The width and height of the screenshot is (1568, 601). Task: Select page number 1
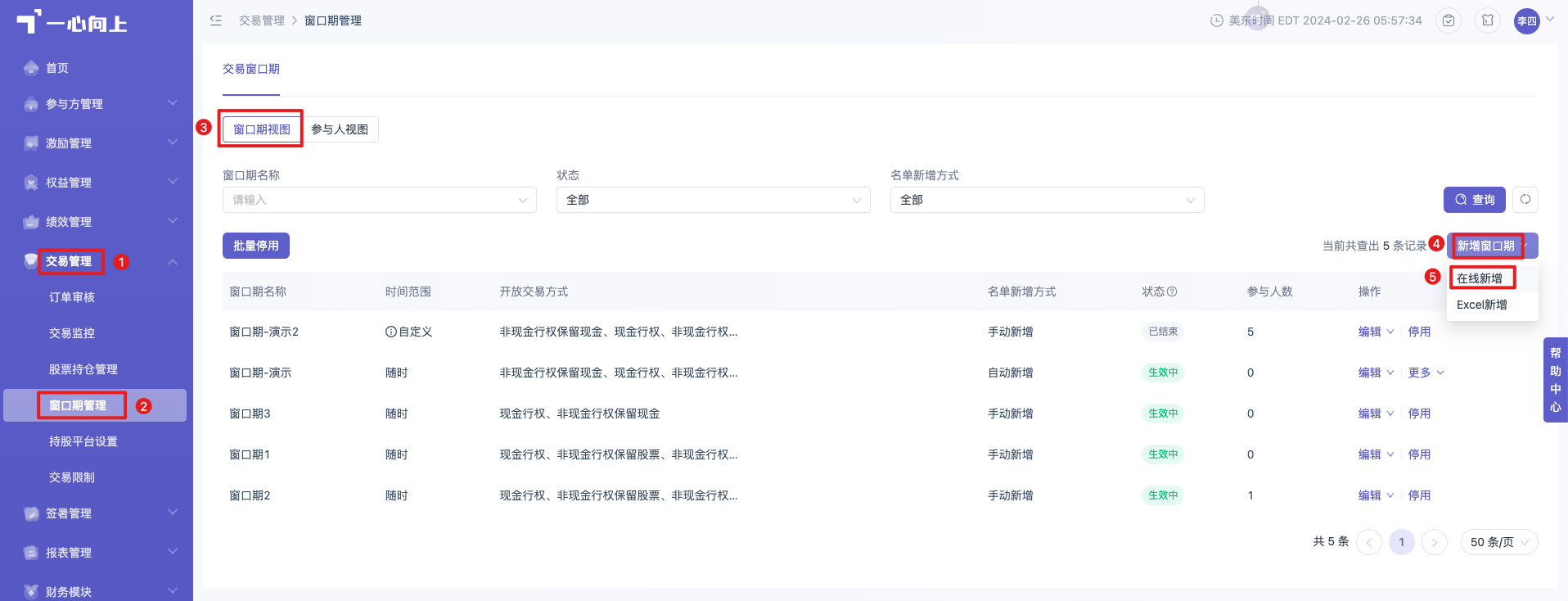point(1402,542)
